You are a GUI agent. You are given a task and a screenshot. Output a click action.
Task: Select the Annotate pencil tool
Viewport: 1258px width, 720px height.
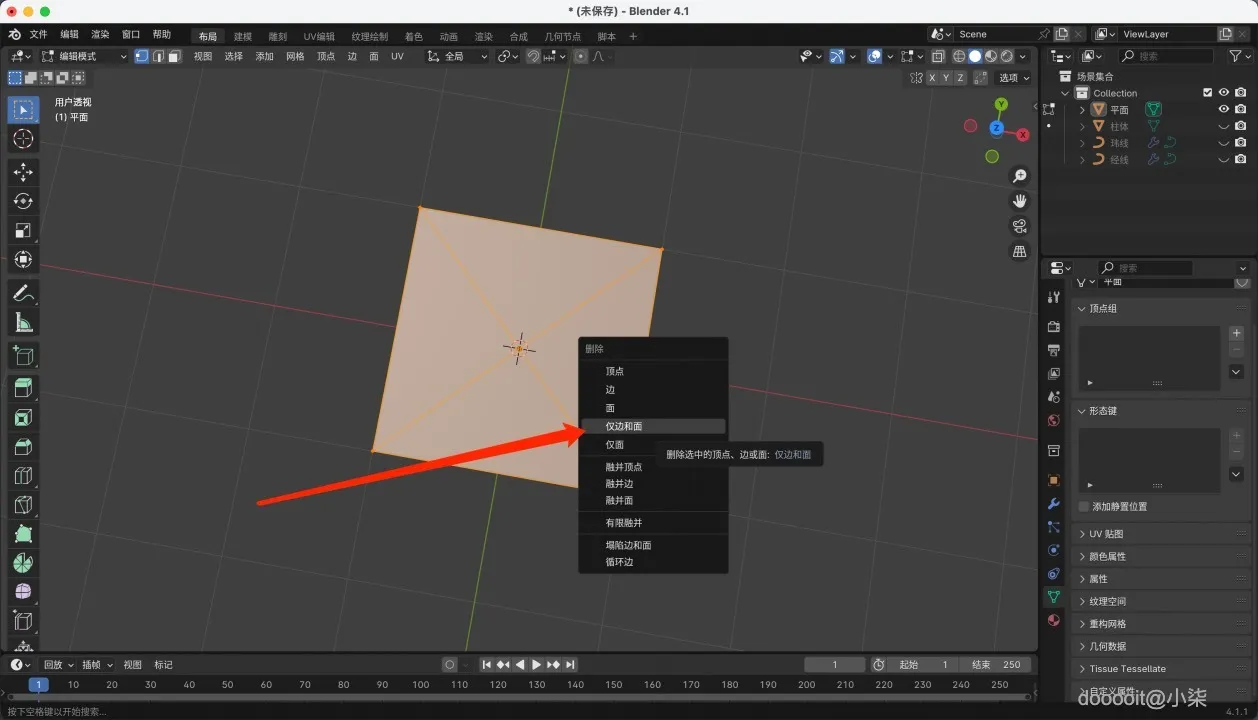(x=23, y=293)
